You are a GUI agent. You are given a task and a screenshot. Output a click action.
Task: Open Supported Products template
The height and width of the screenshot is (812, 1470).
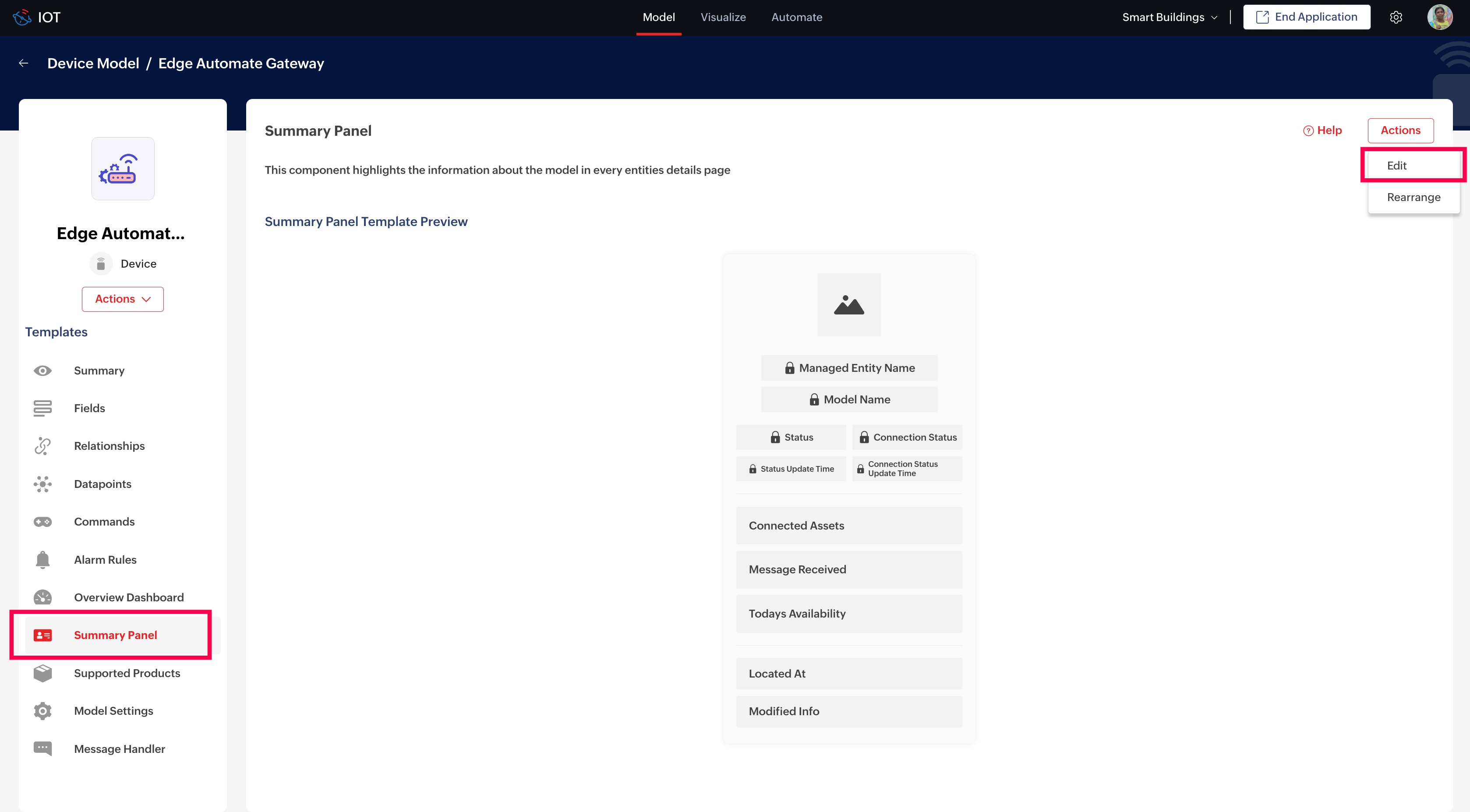point(127,673)
